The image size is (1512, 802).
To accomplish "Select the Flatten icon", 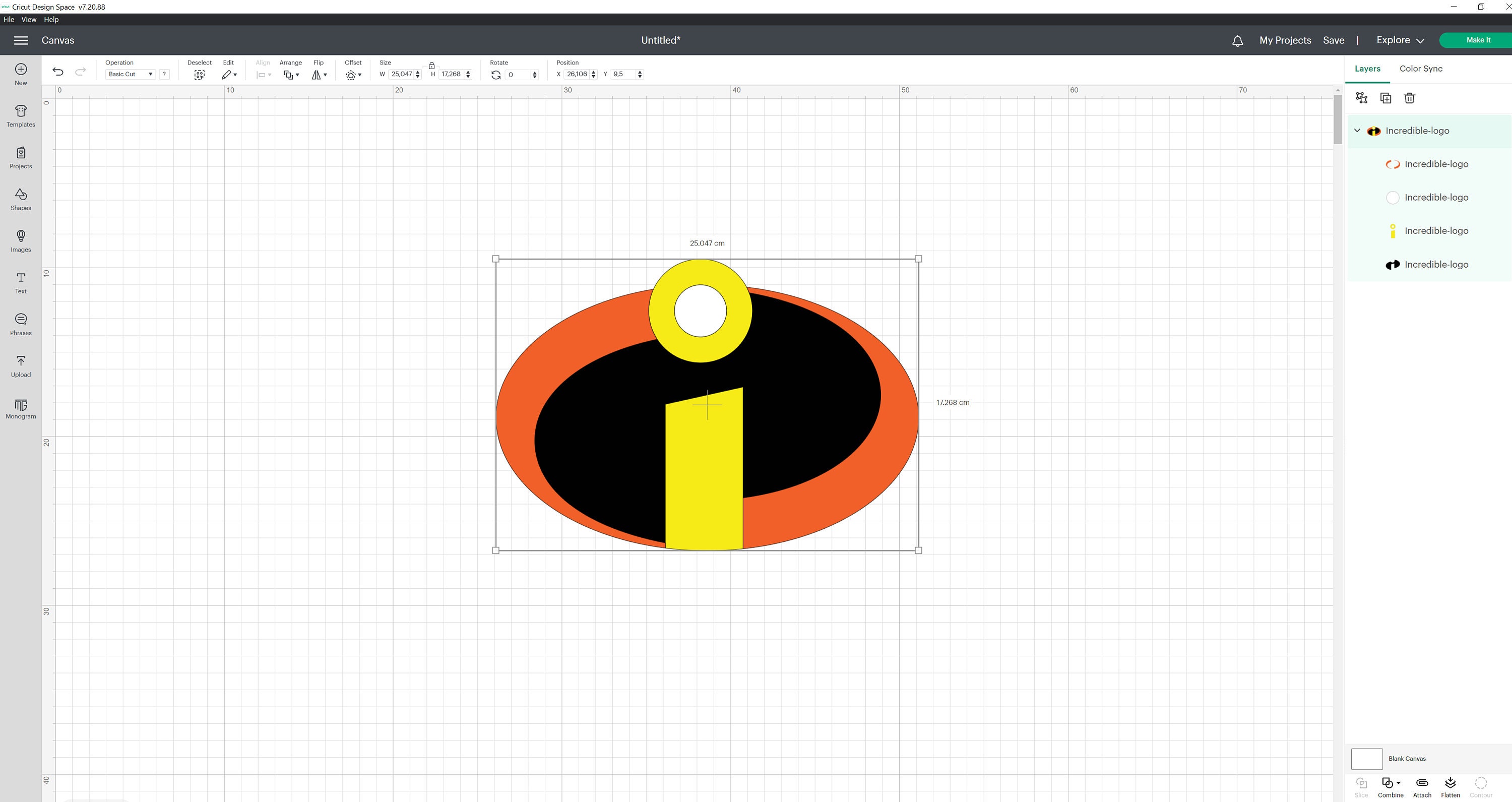I will point(1450,784).
